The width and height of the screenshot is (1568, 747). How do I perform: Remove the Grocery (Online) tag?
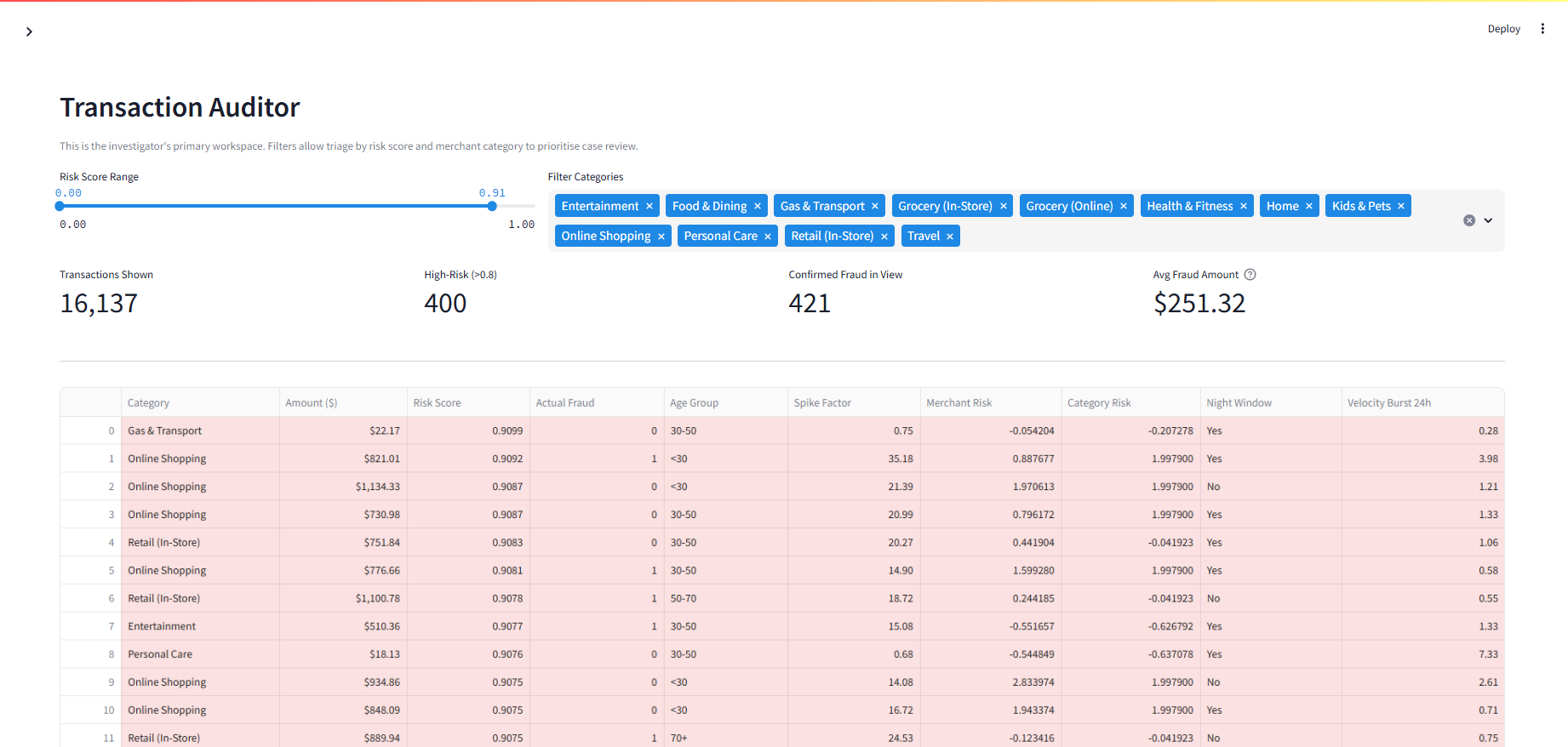(1124, 206)
